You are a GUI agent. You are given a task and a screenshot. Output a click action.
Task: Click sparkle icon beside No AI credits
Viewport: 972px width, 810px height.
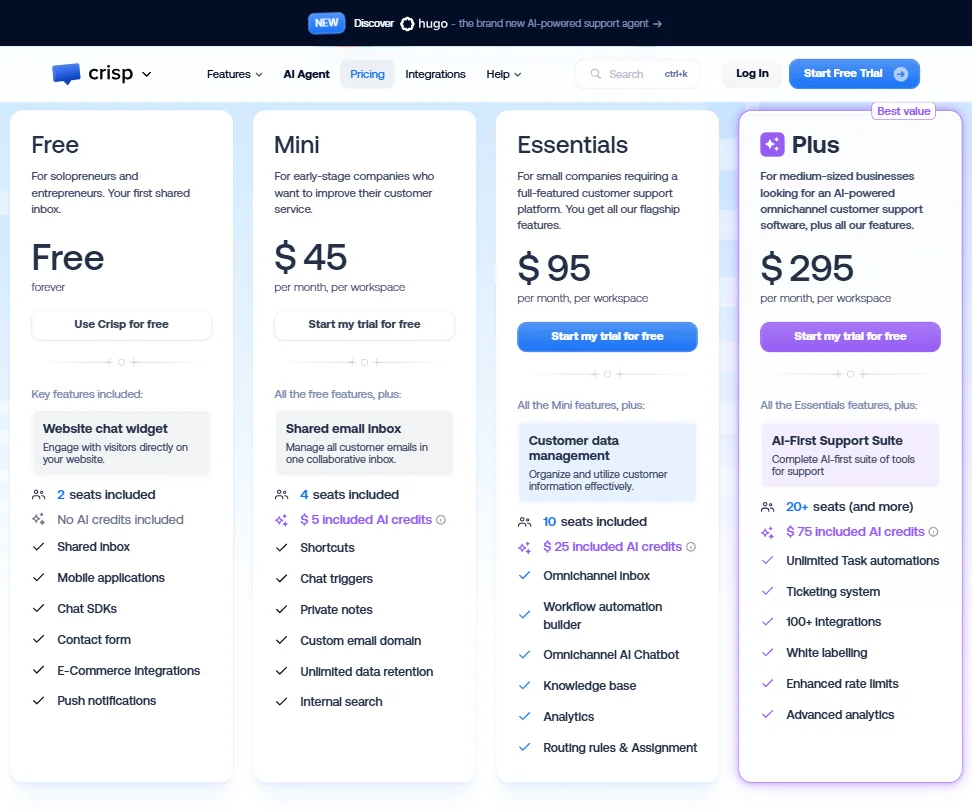tap(38, 519)
